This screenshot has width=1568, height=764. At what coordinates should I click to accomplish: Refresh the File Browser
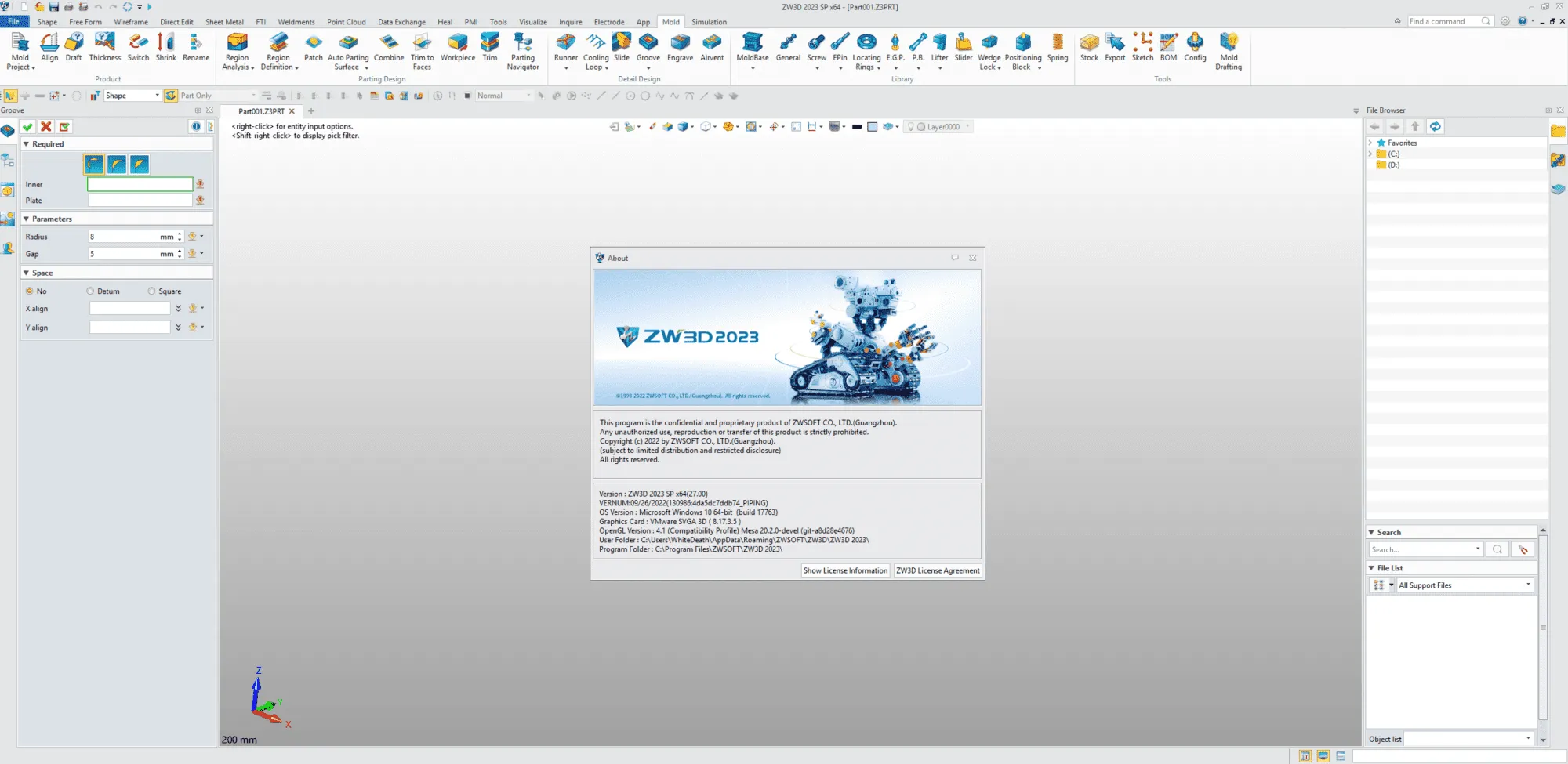point(1435,127)
